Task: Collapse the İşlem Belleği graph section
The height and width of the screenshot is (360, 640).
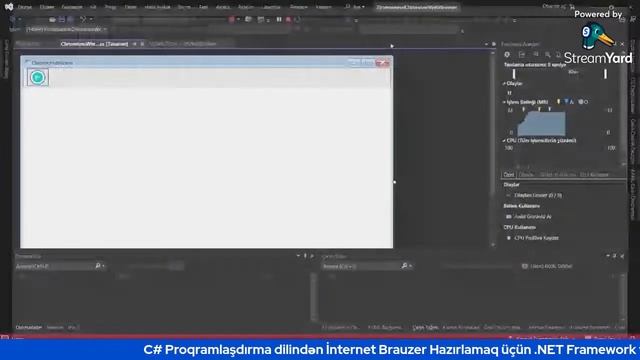Action: (504, 102)
